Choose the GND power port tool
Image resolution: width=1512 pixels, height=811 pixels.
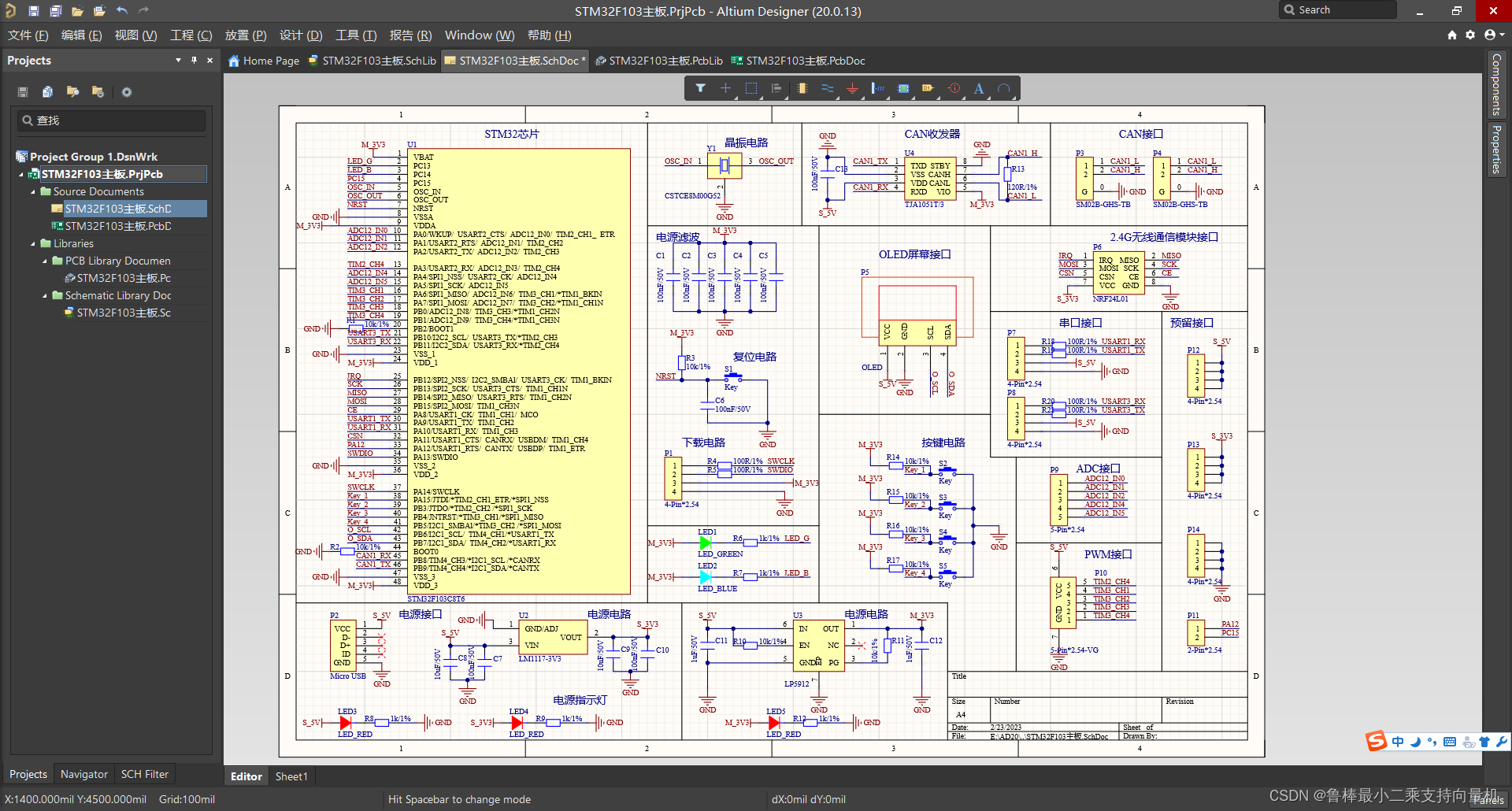pyautogui.click(x=852, y=89)
